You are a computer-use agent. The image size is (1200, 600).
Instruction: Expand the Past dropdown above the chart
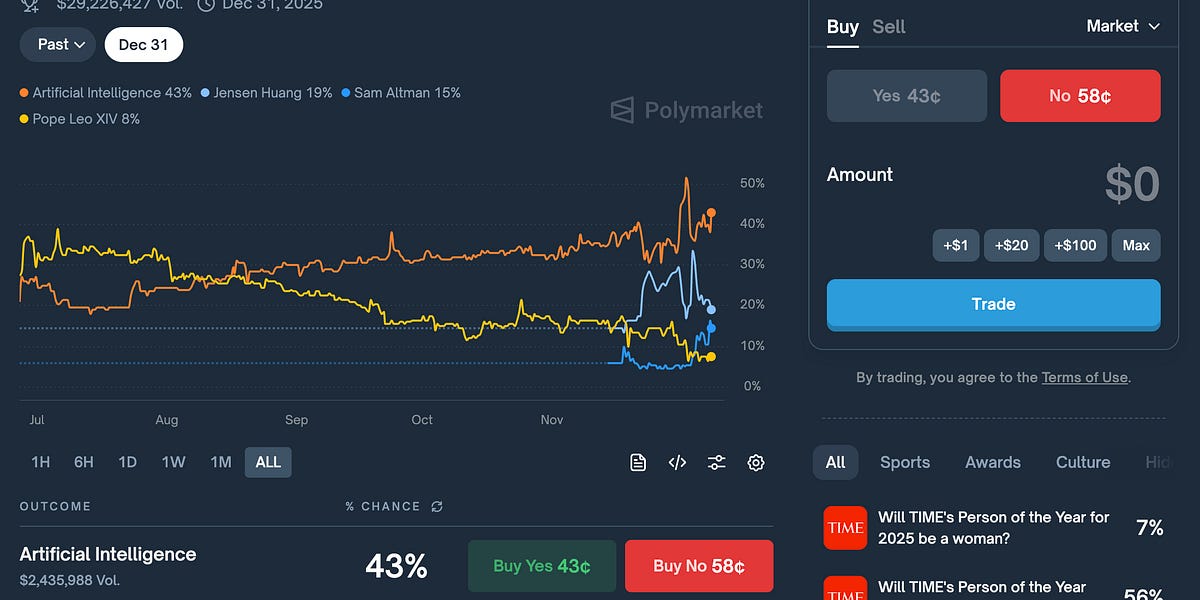pos(57,44)
